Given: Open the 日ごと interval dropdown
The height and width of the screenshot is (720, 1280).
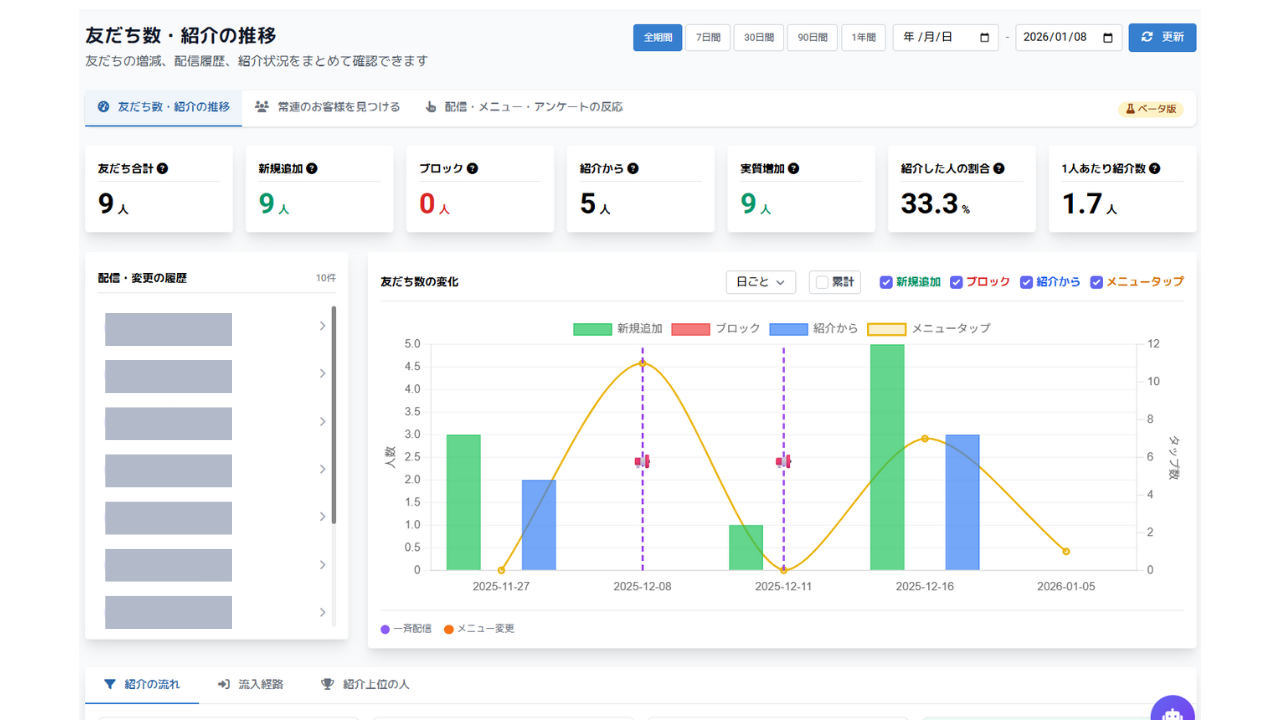Looking at the screenshot, I should [760, 282].
